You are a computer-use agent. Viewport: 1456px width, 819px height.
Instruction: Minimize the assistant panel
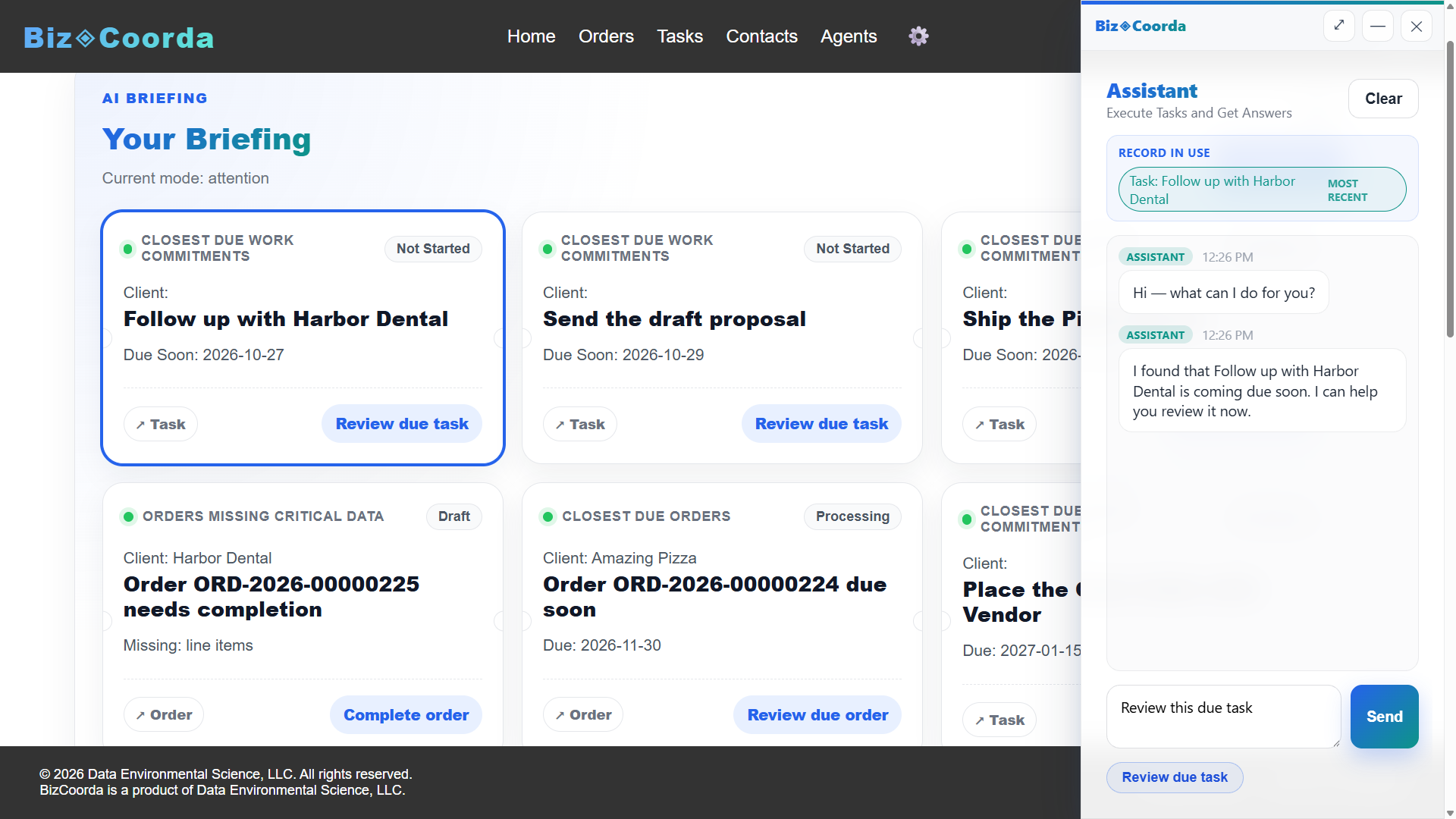tap(1378, 26)
